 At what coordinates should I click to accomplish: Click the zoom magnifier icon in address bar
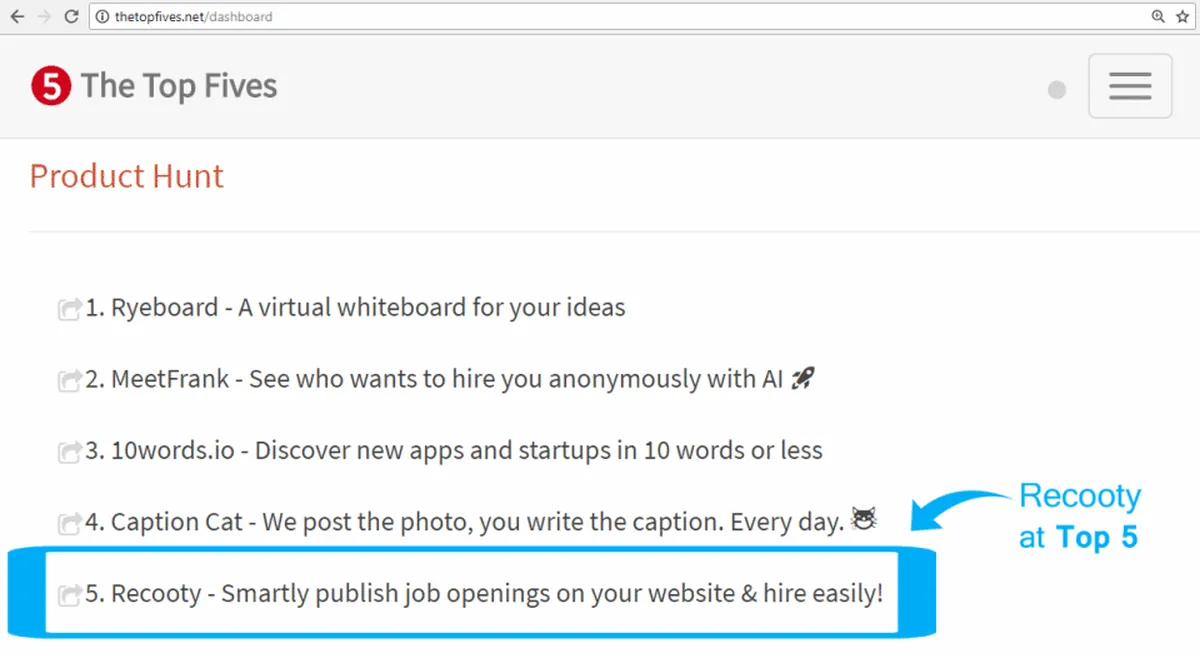1158,16
